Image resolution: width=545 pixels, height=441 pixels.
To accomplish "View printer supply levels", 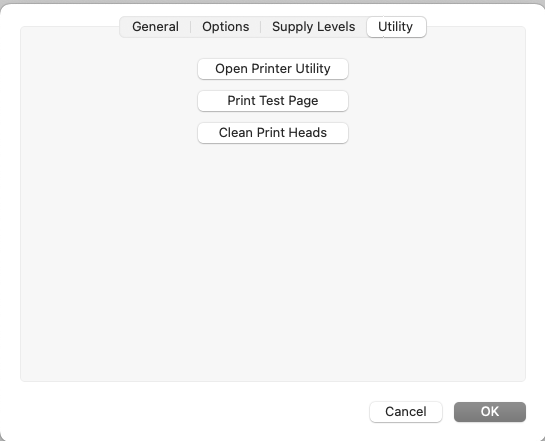I will coord(314,27).
